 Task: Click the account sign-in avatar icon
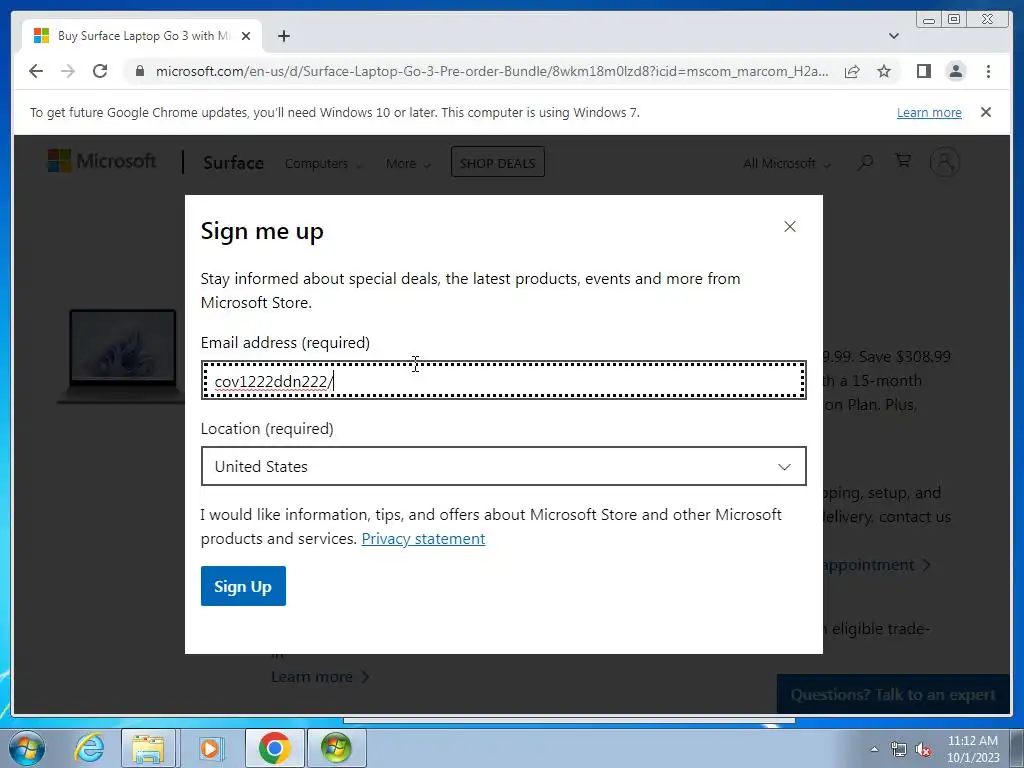coord(944,162)
